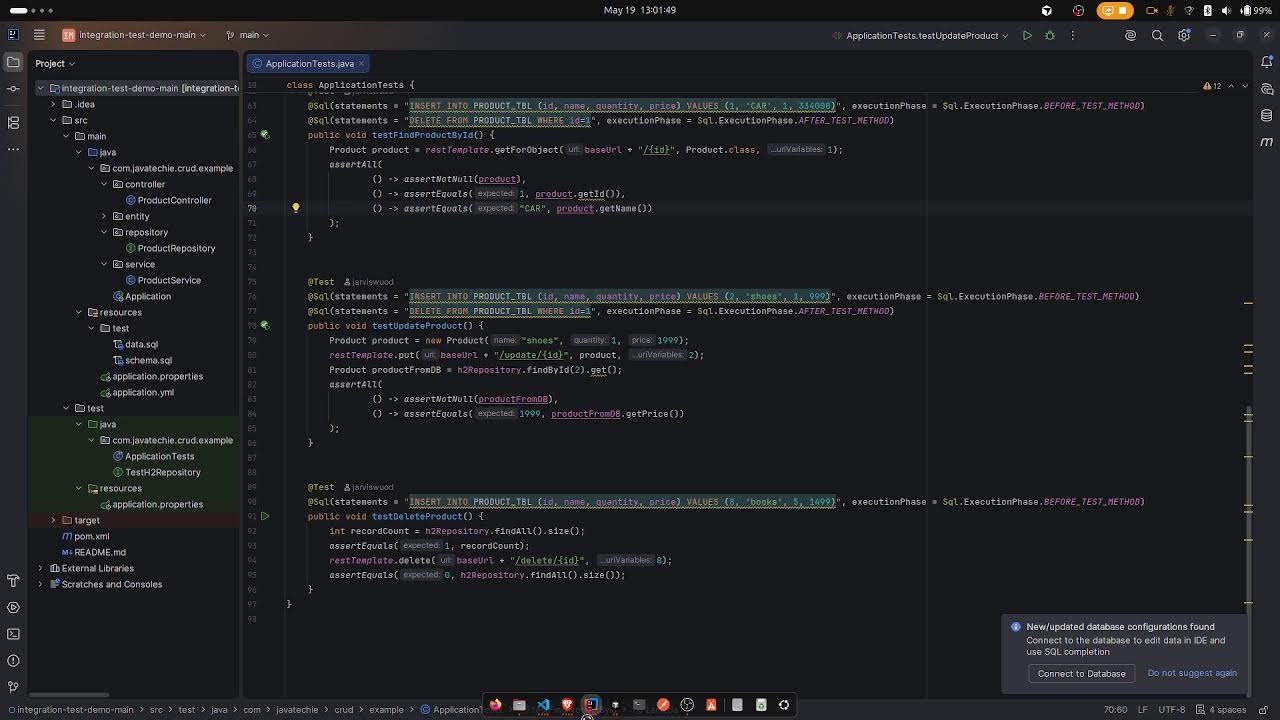Stop the screen recording in top bar
This screenshot has height=720, width=1280.
tap(1115, 10)
